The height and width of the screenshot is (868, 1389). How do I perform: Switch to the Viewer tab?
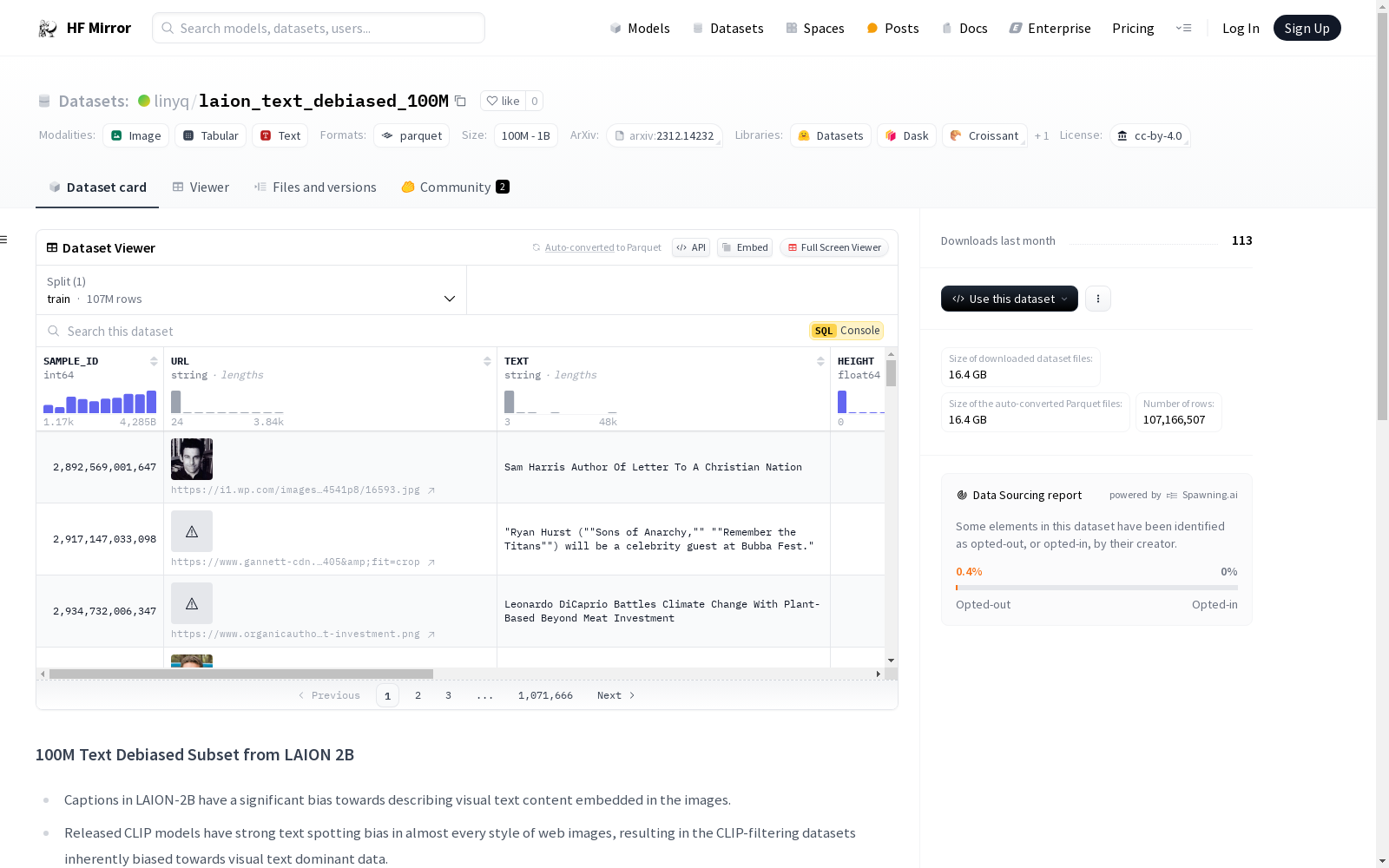tap(201, 187)
